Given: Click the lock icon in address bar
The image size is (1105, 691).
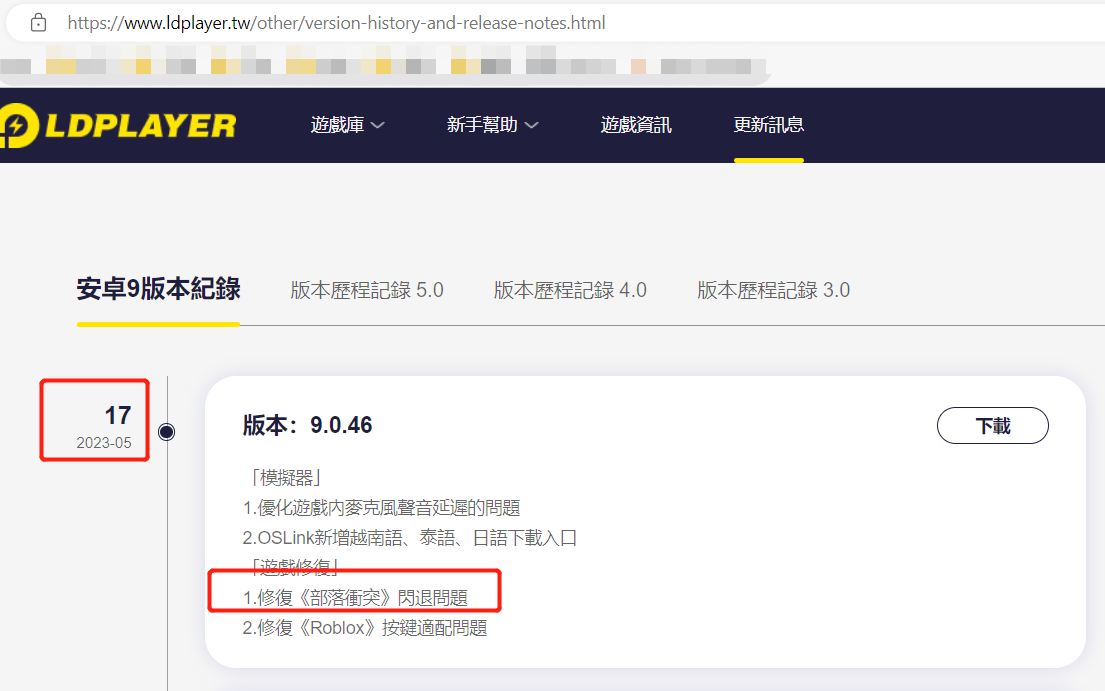Looking at the screenshot, I should tap(38, 22).
